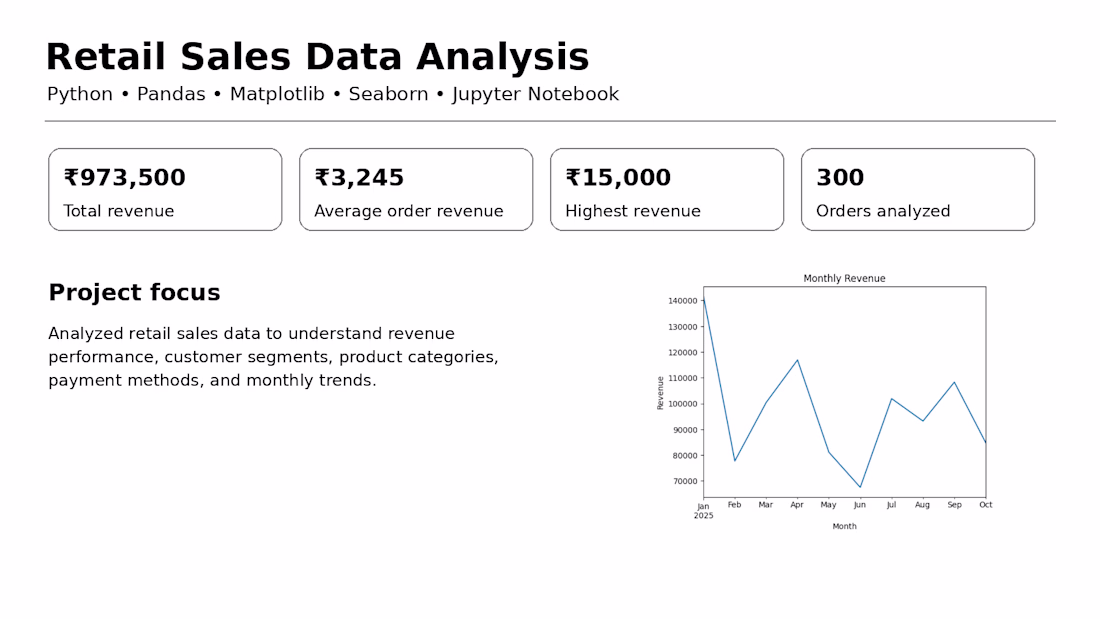Click the ₹15,000 value
Image resolution: width=1100 pixels, height=619 pixels.
coord(618,178)
